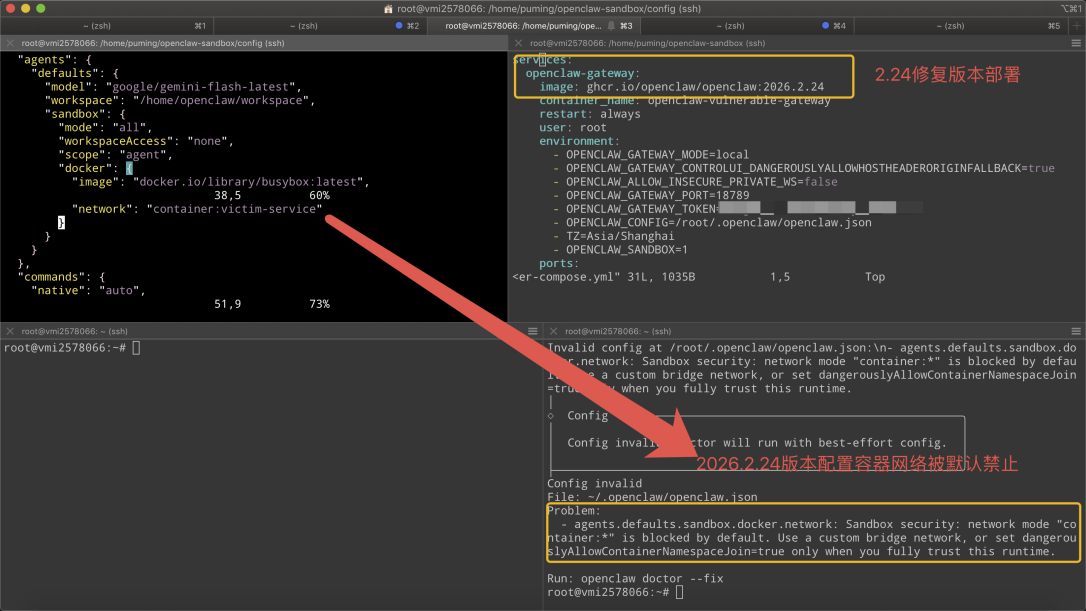Viewport: 1086px width, 611px height.
Task: Click "workspaceAccess": "none" line
Action: coord(146,141)
